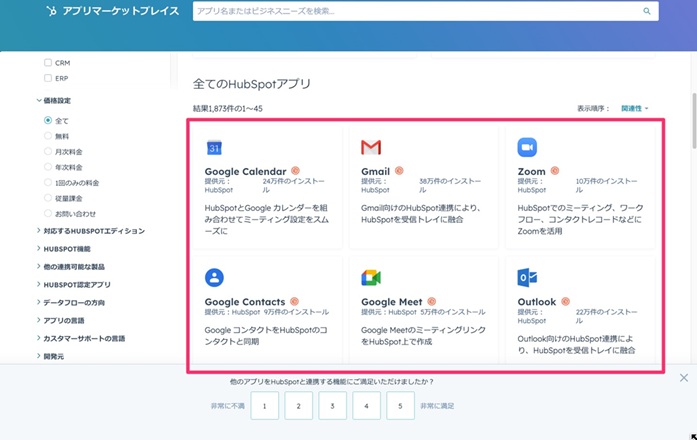
Task: Select the 年次料金 pricing option
Action: click(48, 167)
